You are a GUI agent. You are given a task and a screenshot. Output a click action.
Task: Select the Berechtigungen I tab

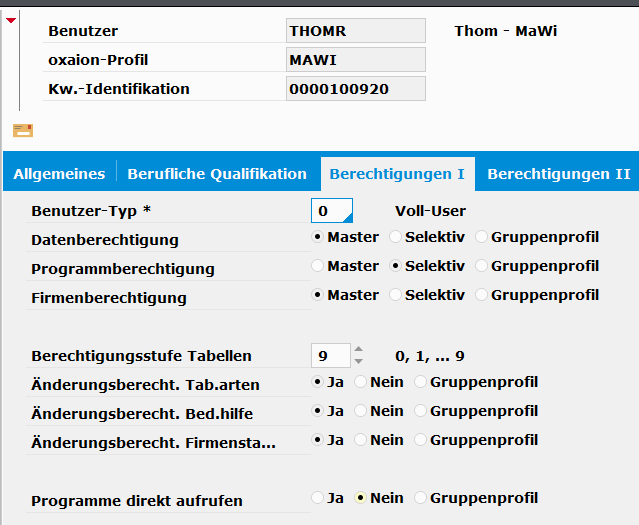point(397,174)
